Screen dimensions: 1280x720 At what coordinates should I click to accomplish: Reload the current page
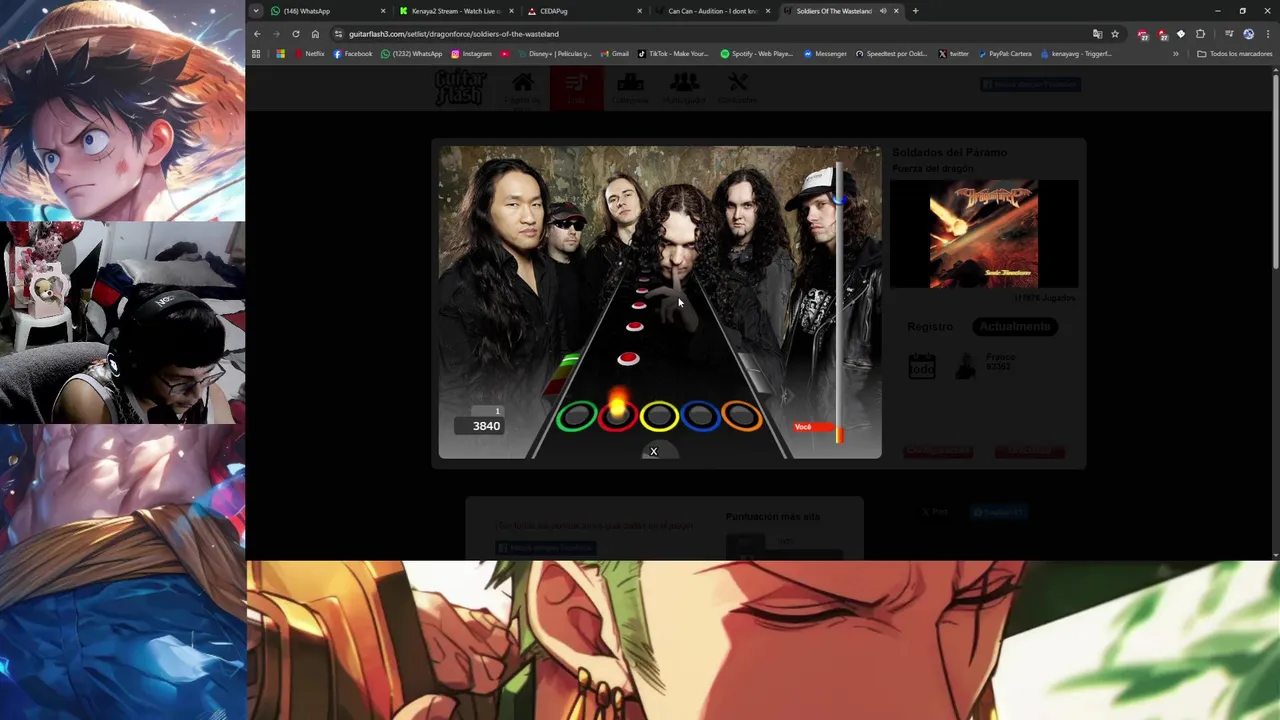point(296,34)
